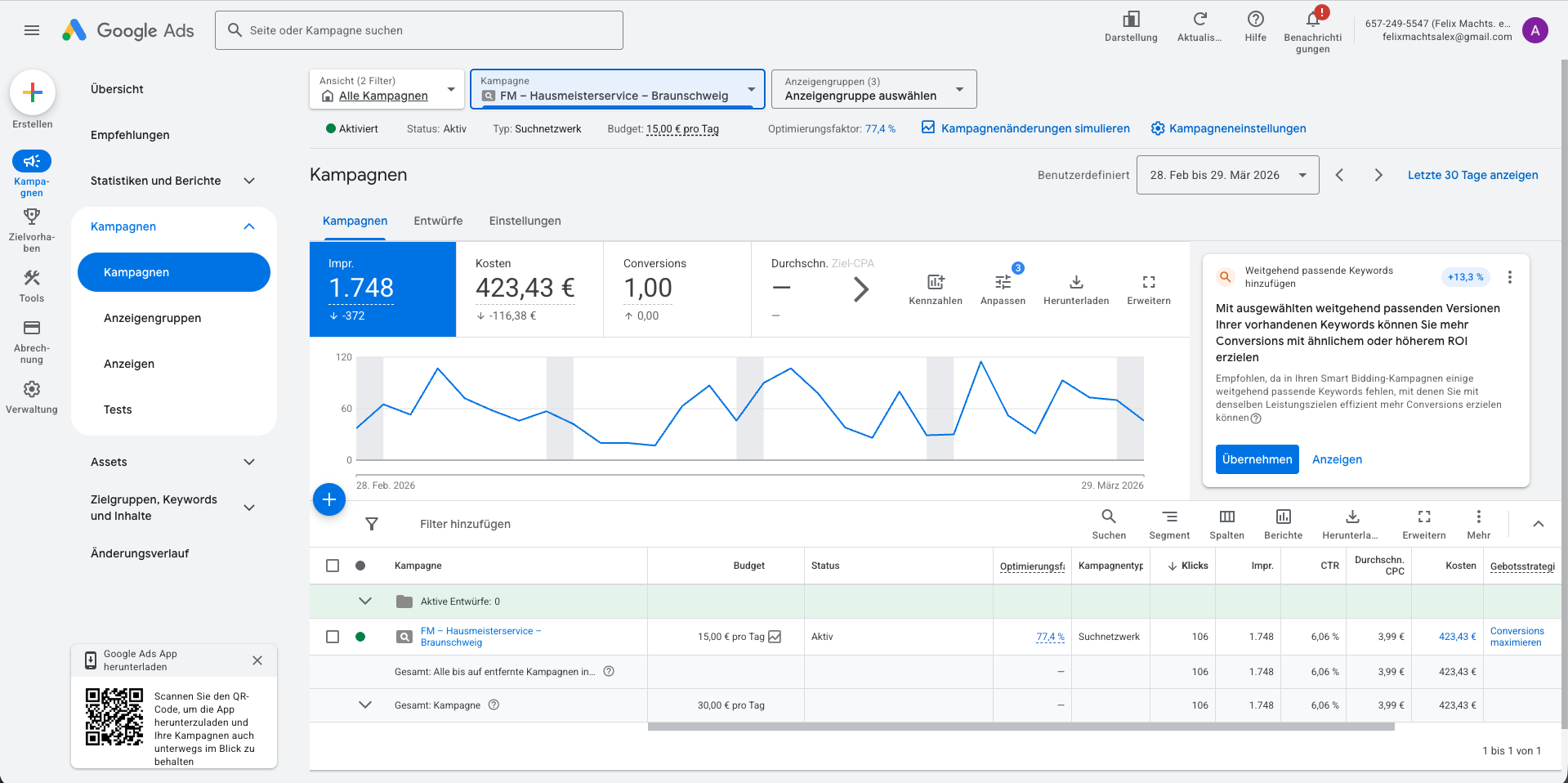Click Letzte 30 Tage anzeigen
The height and width of the screenshot is (783, 1568).
click(x=1472, y=175)
